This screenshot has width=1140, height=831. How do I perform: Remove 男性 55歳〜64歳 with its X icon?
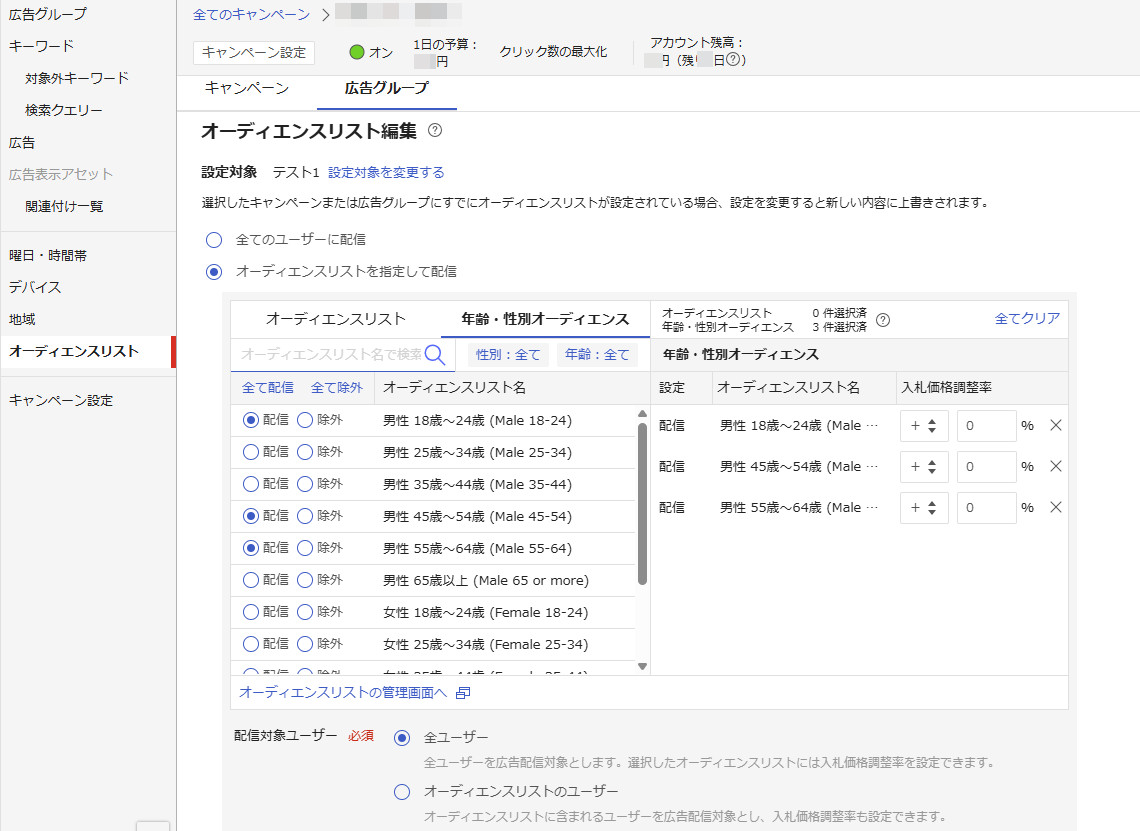click(1056, 507)
